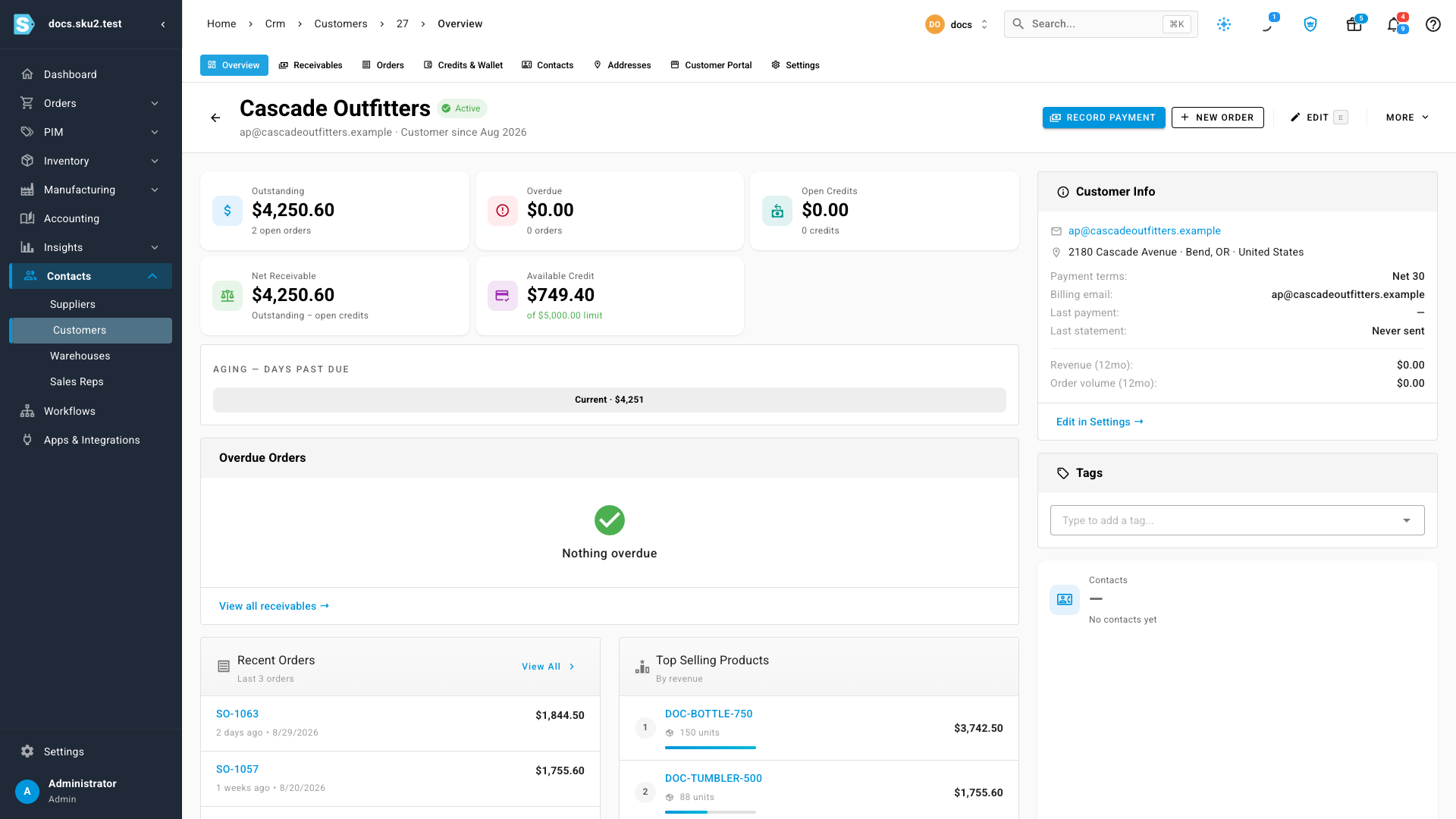
Task: Open Apps & Integrations
Action: pyautogui.click(x=91, y=440)
